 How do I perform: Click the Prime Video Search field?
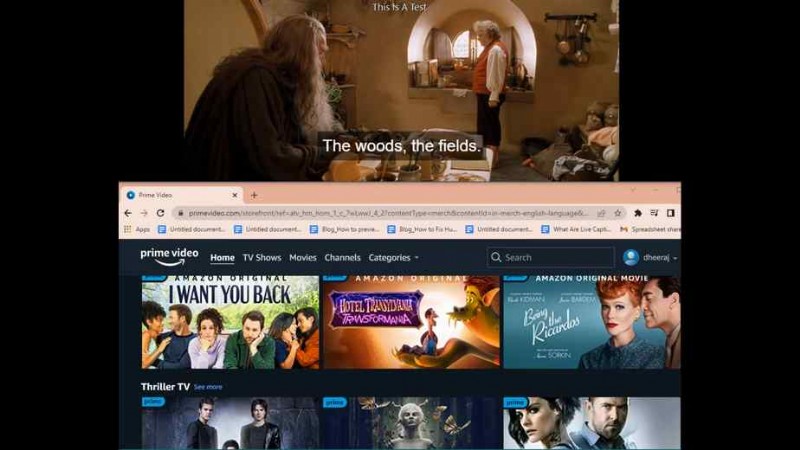click(551, 258)
